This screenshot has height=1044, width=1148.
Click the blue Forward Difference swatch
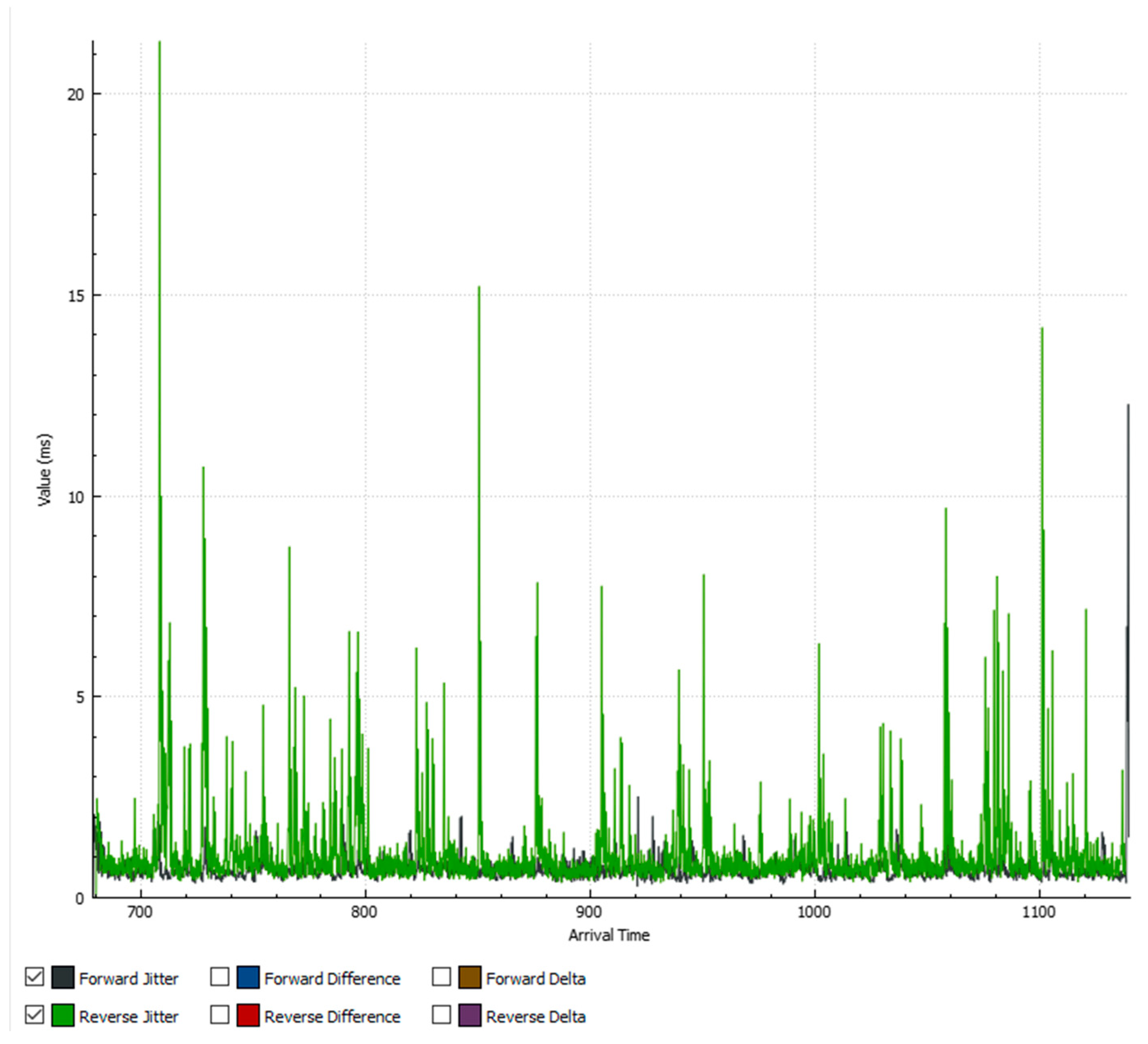tap(248, 977)
